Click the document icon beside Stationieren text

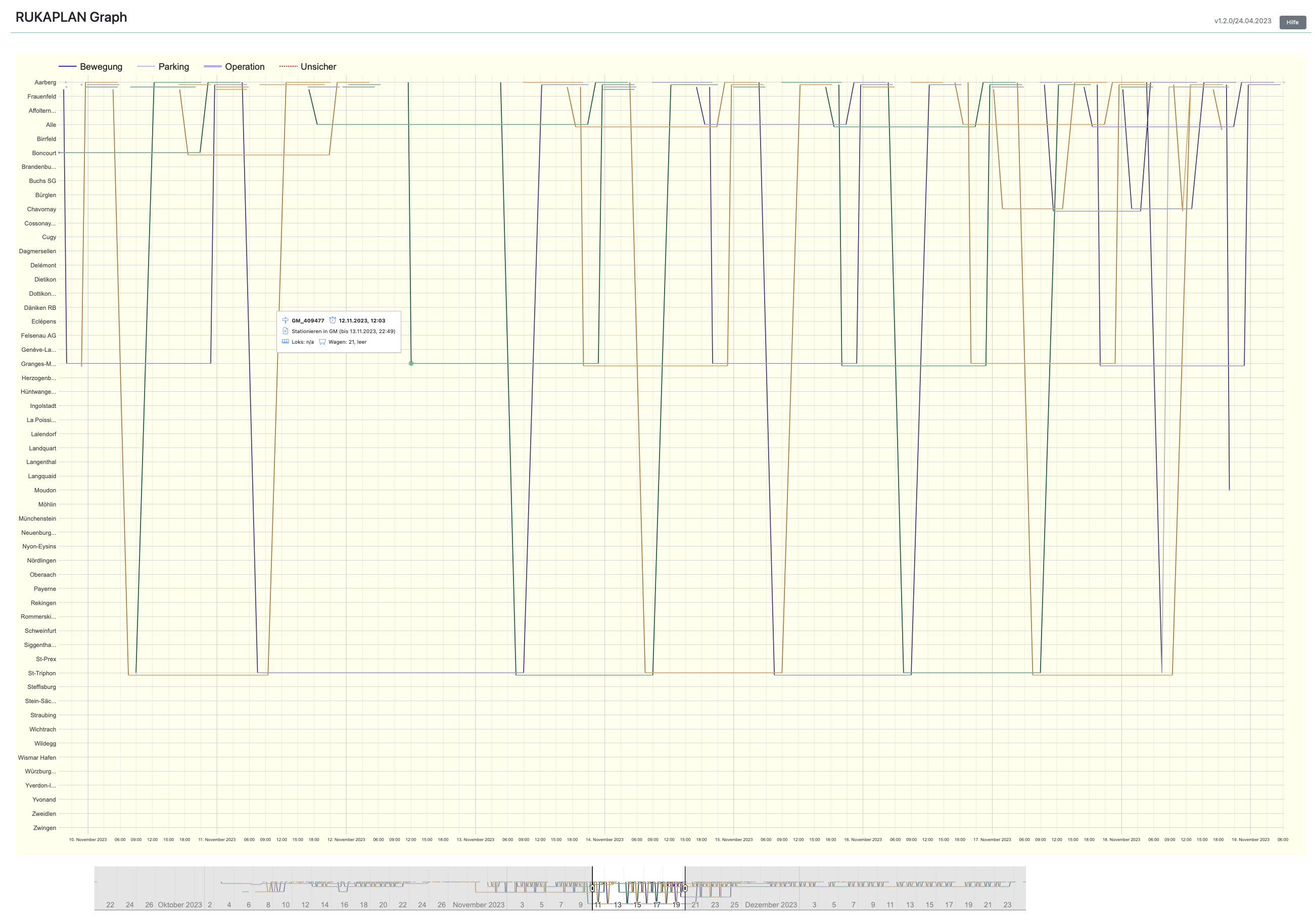(285, 331)
